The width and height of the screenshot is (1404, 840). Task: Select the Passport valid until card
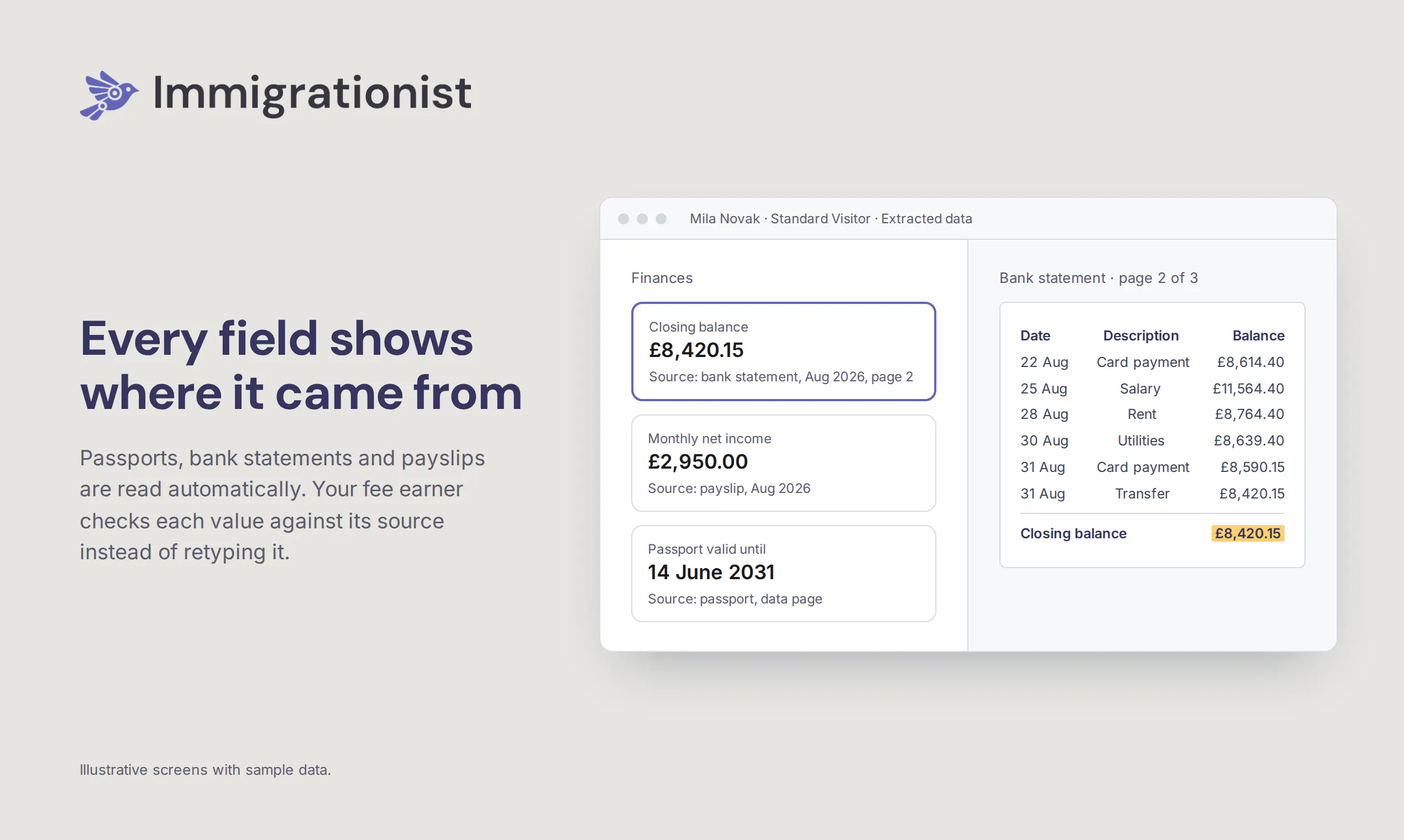783,574
